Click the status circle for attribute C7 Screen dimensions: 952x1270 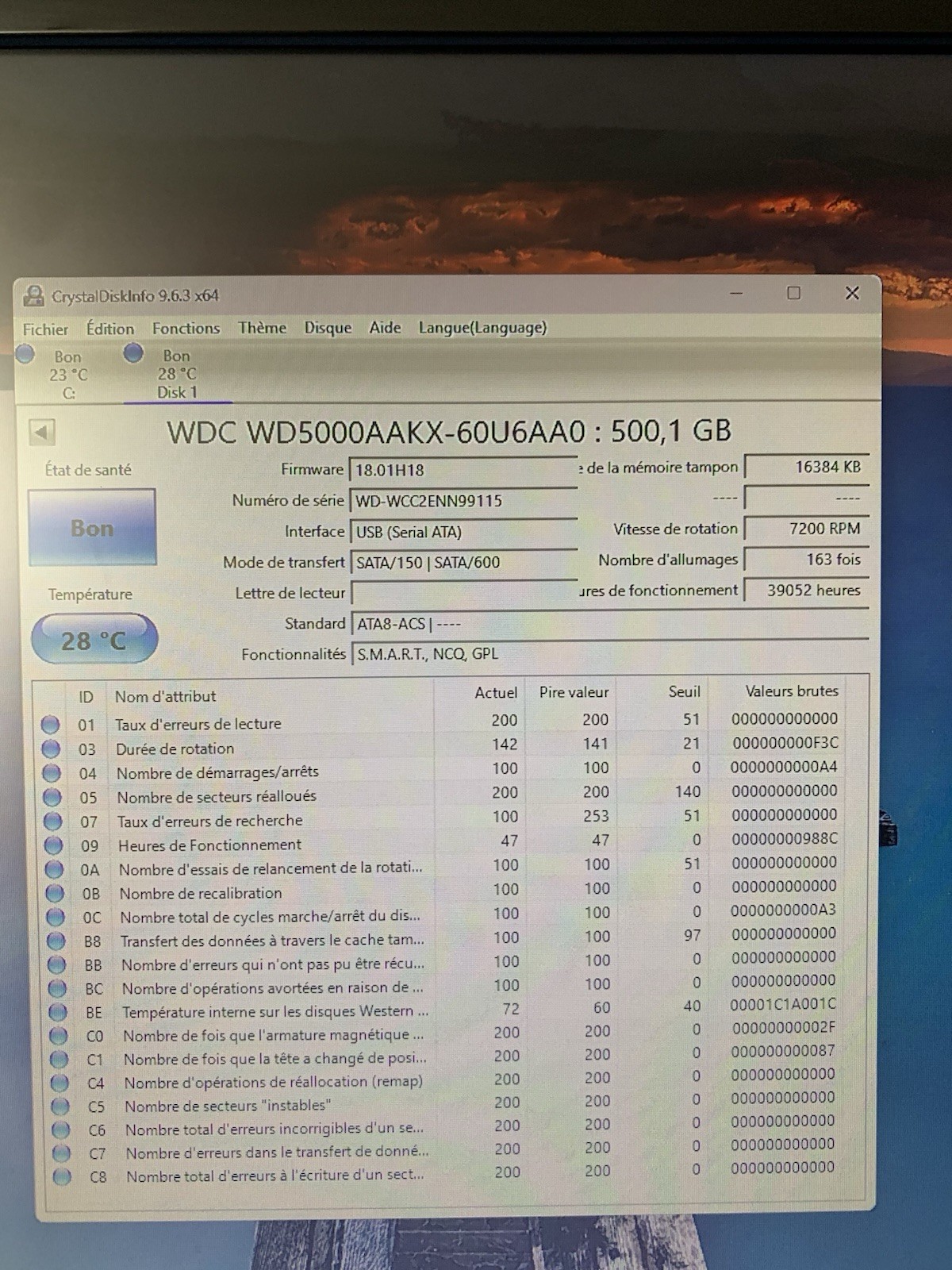coord(61,1153)
